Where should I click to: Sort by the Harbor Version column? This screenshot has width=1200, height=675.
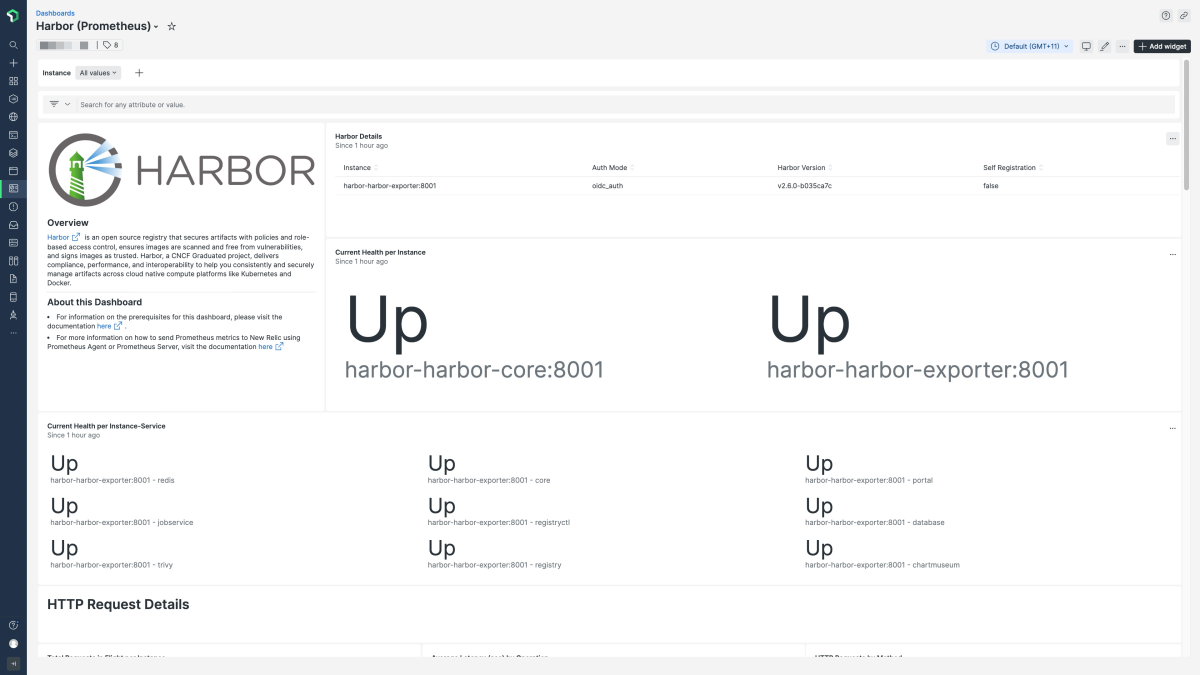[x=806, y=167]
